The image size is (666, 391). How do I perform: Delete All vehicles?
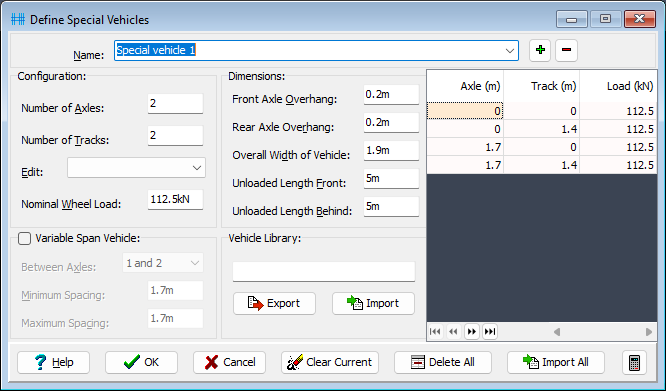(443, 363)
